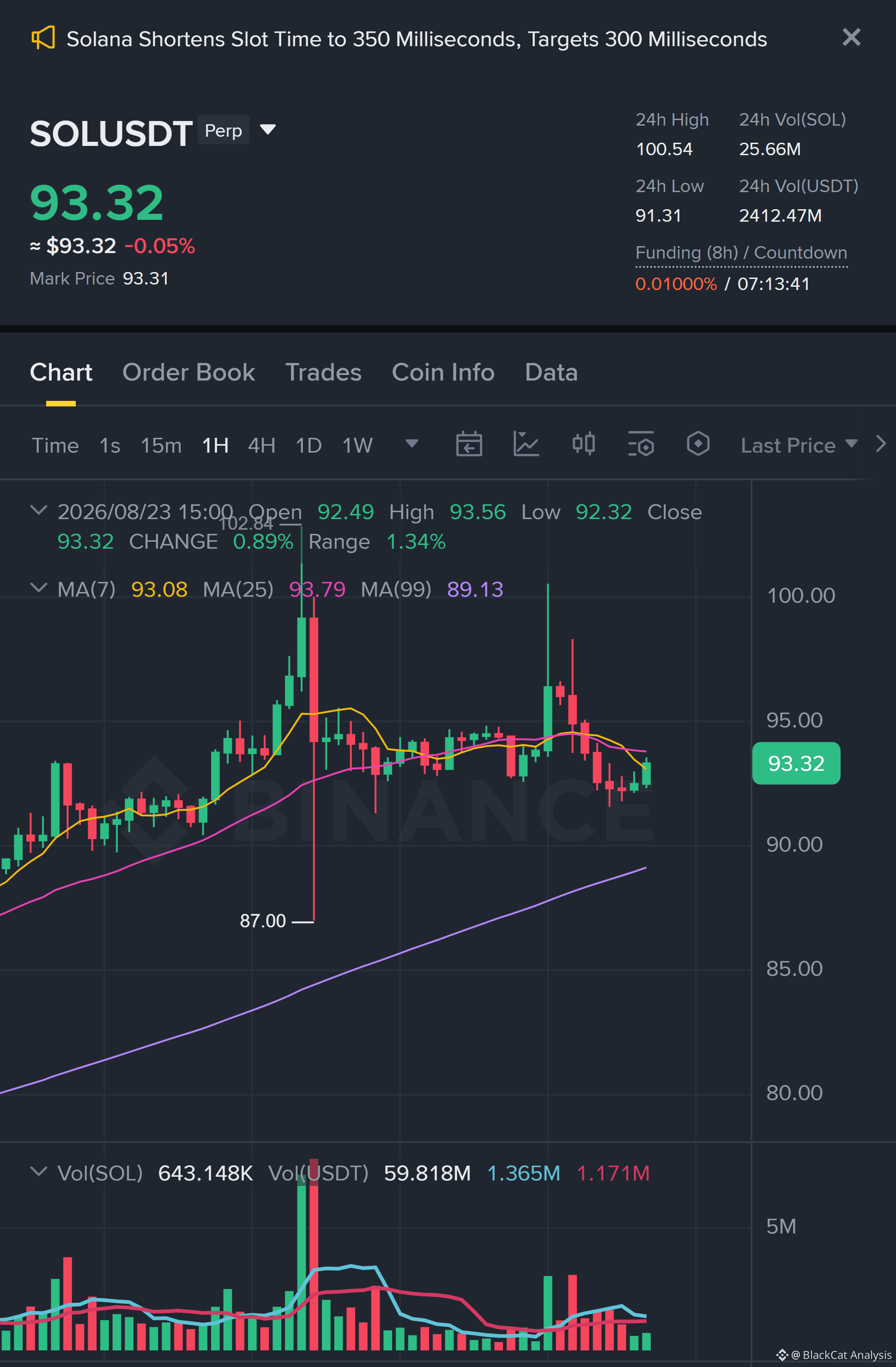
Task: Open the Last Price dropdown
Action: pos(799,445)
